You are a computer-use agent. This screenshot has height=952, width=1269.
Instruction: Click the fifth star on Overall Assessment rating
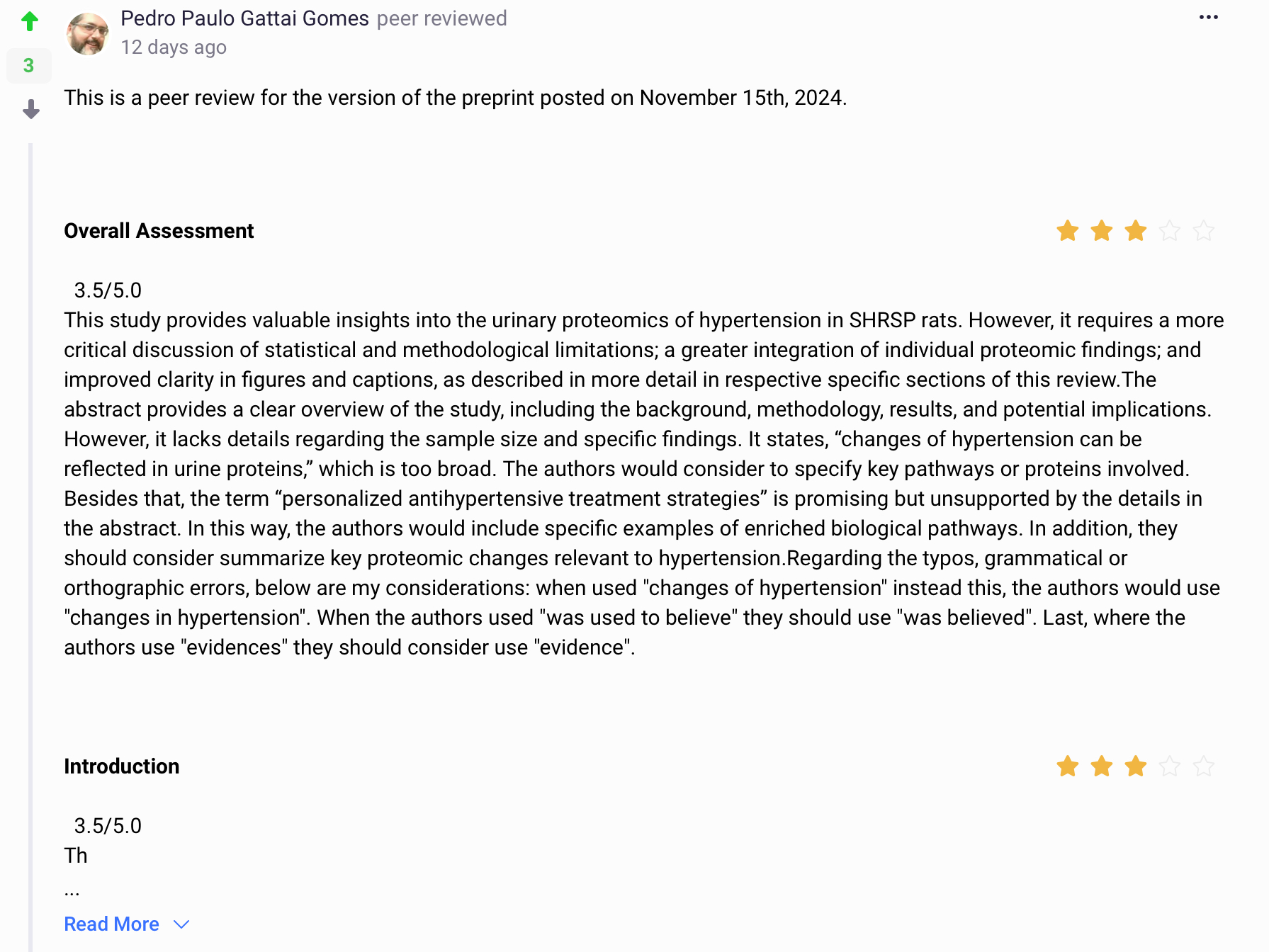tap(1203, 230)
